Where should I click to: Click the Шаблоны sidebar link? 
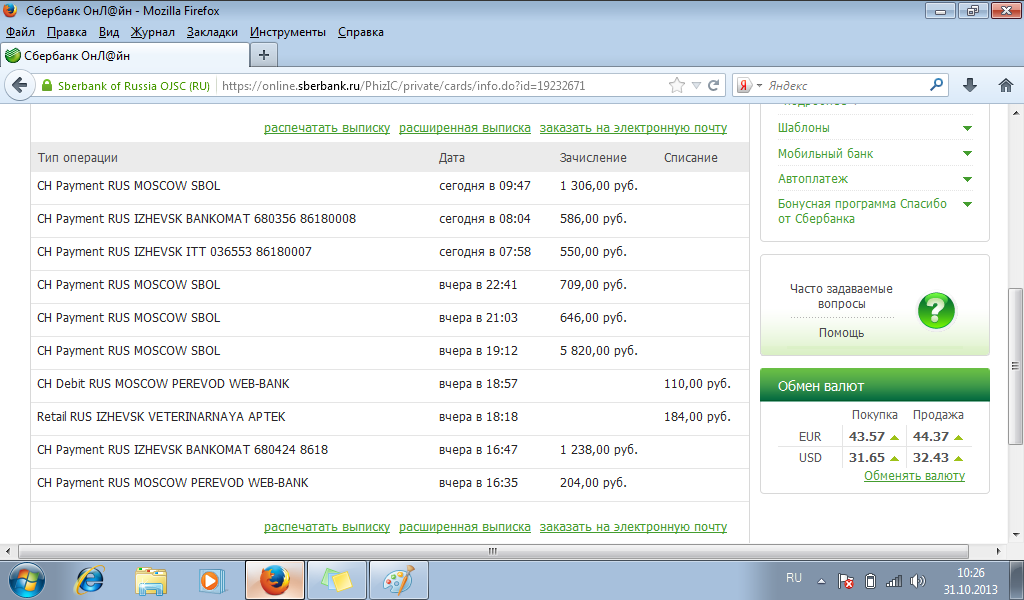[804, 128]
